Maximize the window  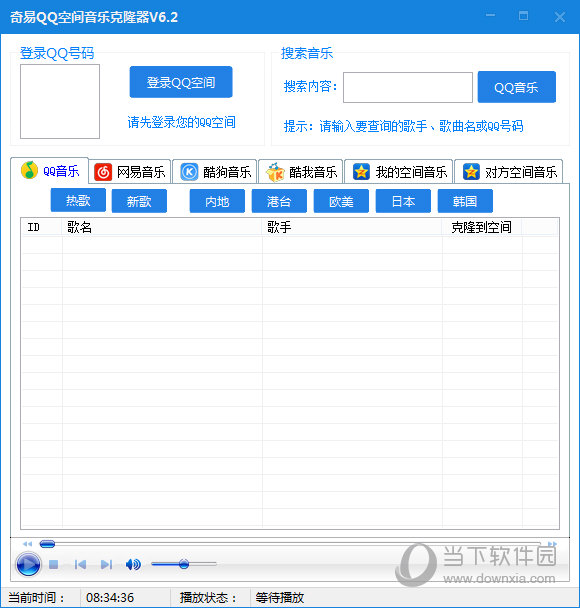click(523, 16)
